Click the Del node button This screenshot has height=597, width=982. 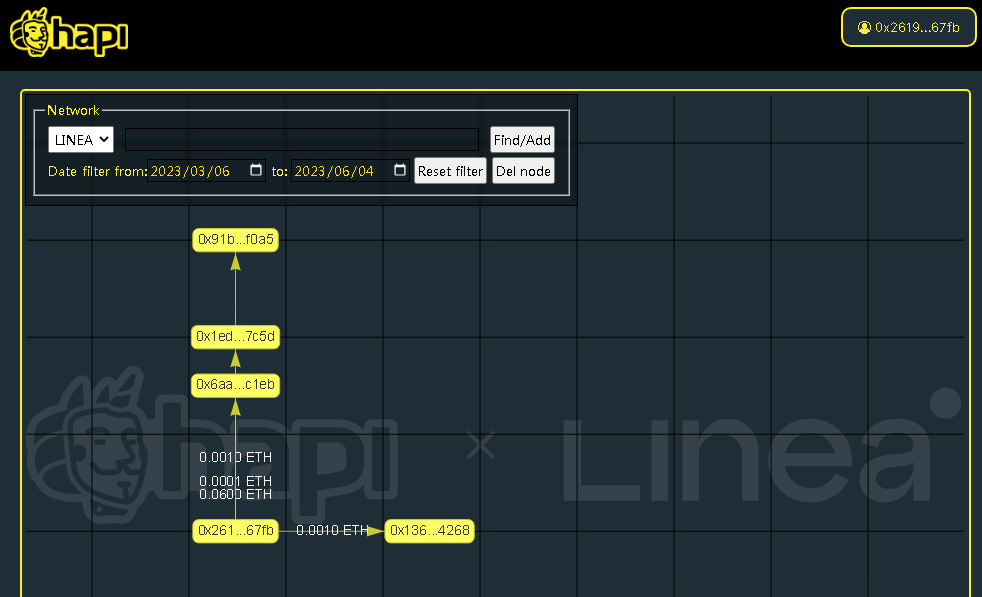click(523, 170)
